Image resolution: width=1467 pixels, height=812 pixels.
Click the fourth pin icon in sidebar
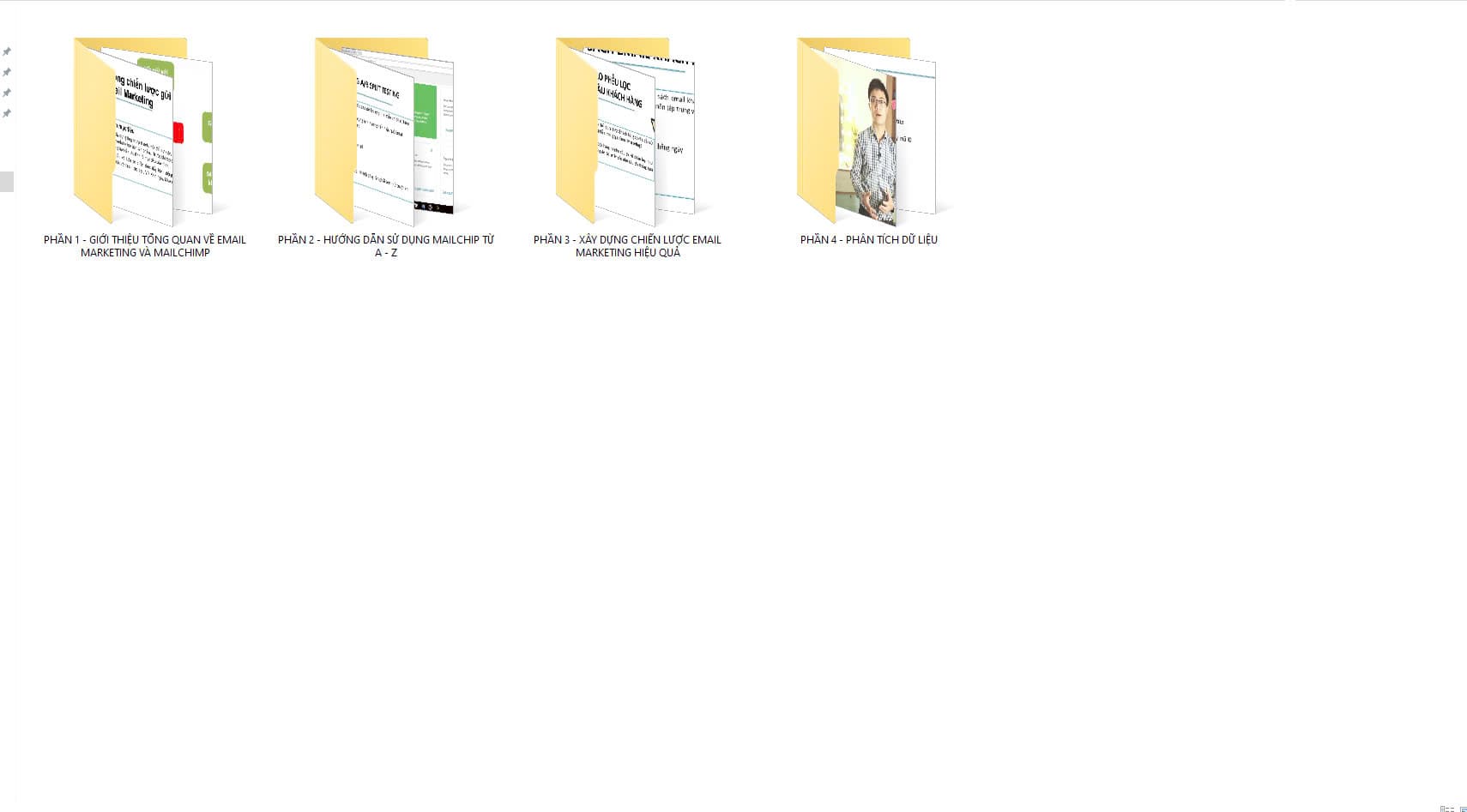pyautogui.click(x=7, y=113)
